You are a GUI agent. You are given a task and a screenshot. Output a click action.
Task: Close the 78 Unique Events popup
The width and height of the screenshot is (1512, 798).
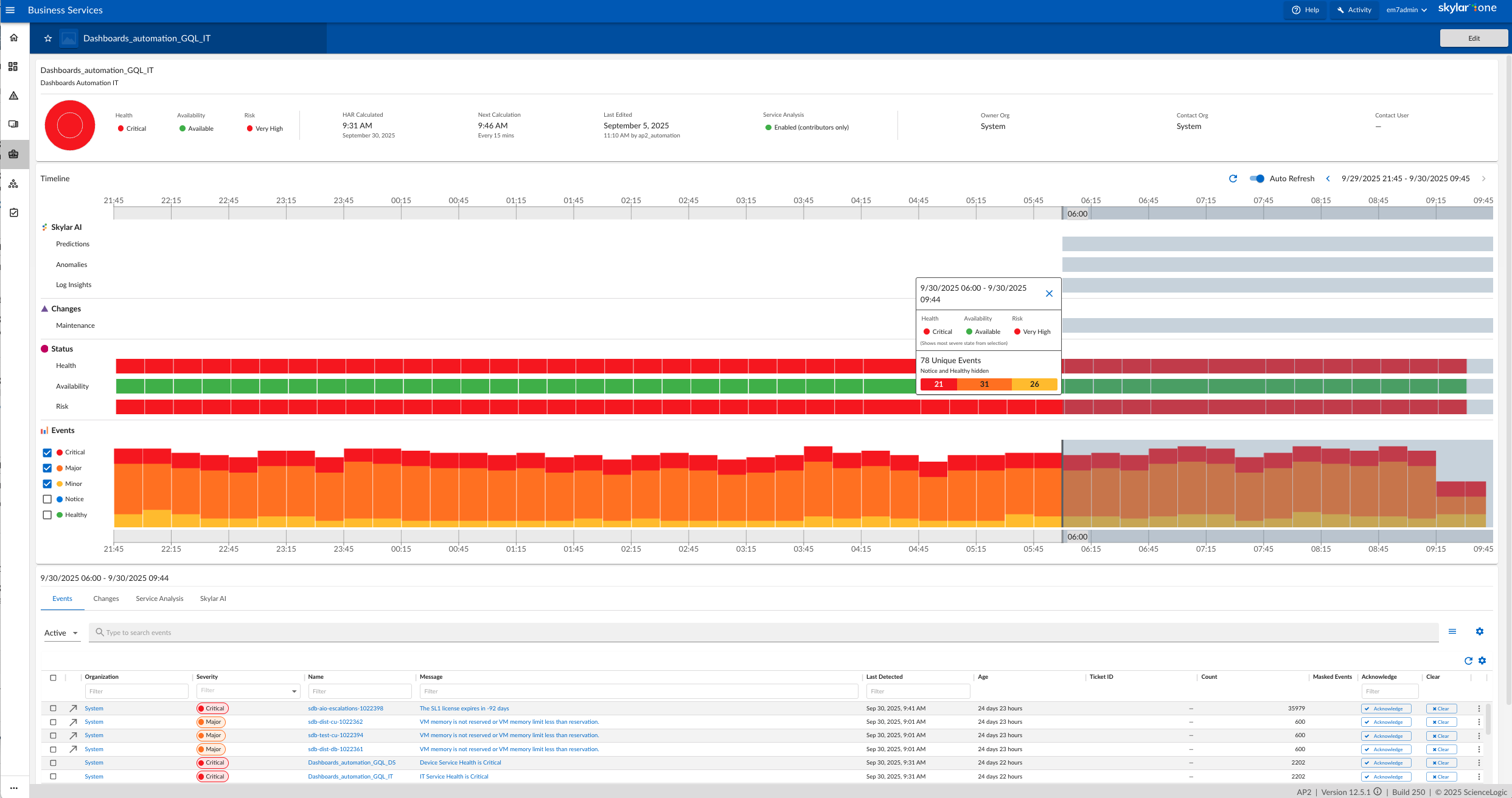(1049, 293)
